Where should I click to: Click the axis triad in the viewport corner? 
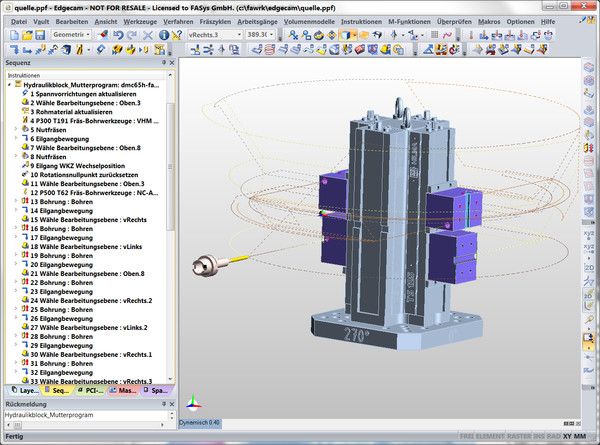pyautogui.click(x=194, y=402)
